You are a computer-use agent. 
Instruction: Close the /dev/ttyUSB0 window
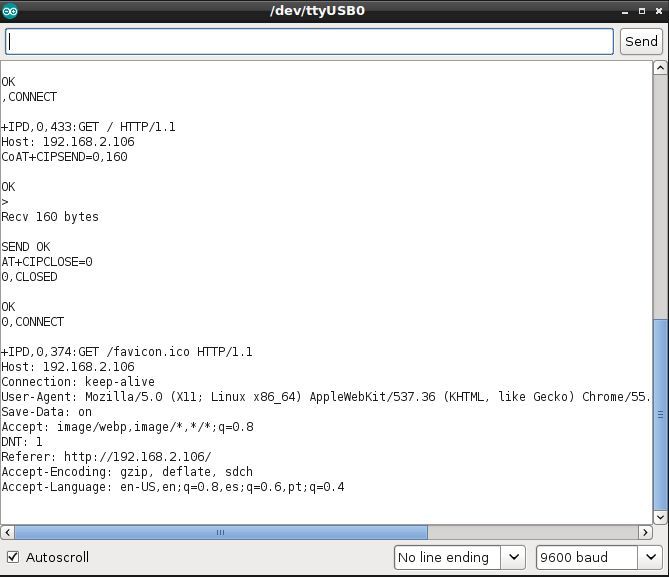[x=659, y=12]
